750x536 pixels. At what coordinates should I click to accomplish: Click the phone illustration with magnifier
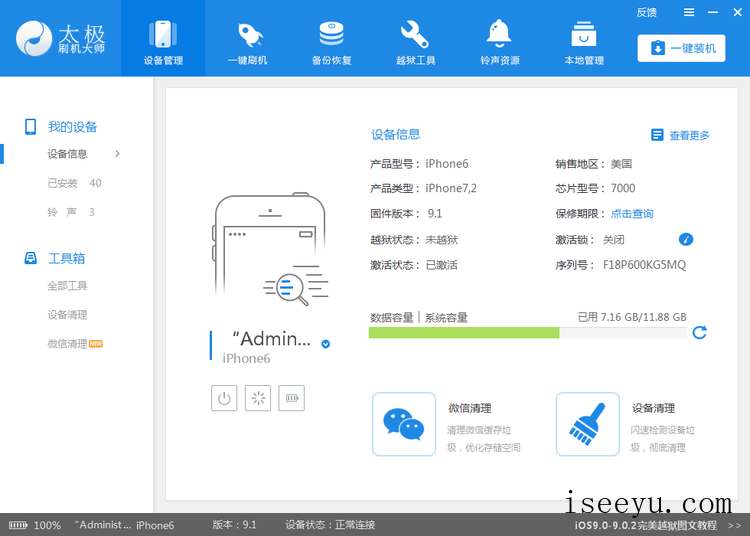pos(270,249)
